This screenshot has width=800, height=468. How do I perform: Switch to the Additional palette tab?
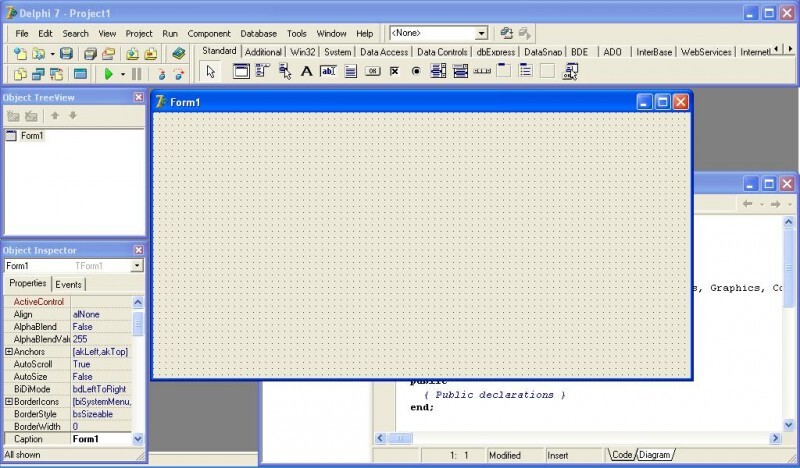tap(263, 52)
